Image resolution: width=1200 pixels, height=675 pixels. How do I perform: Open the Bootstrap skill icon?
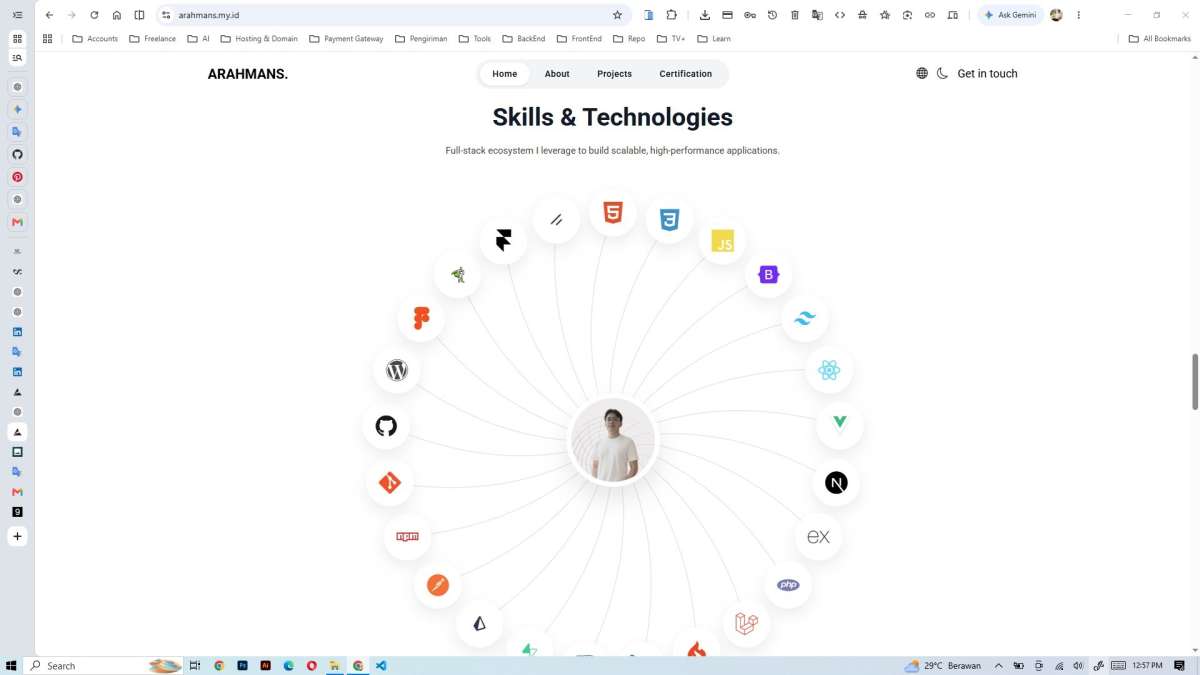[x=769, y=275]
